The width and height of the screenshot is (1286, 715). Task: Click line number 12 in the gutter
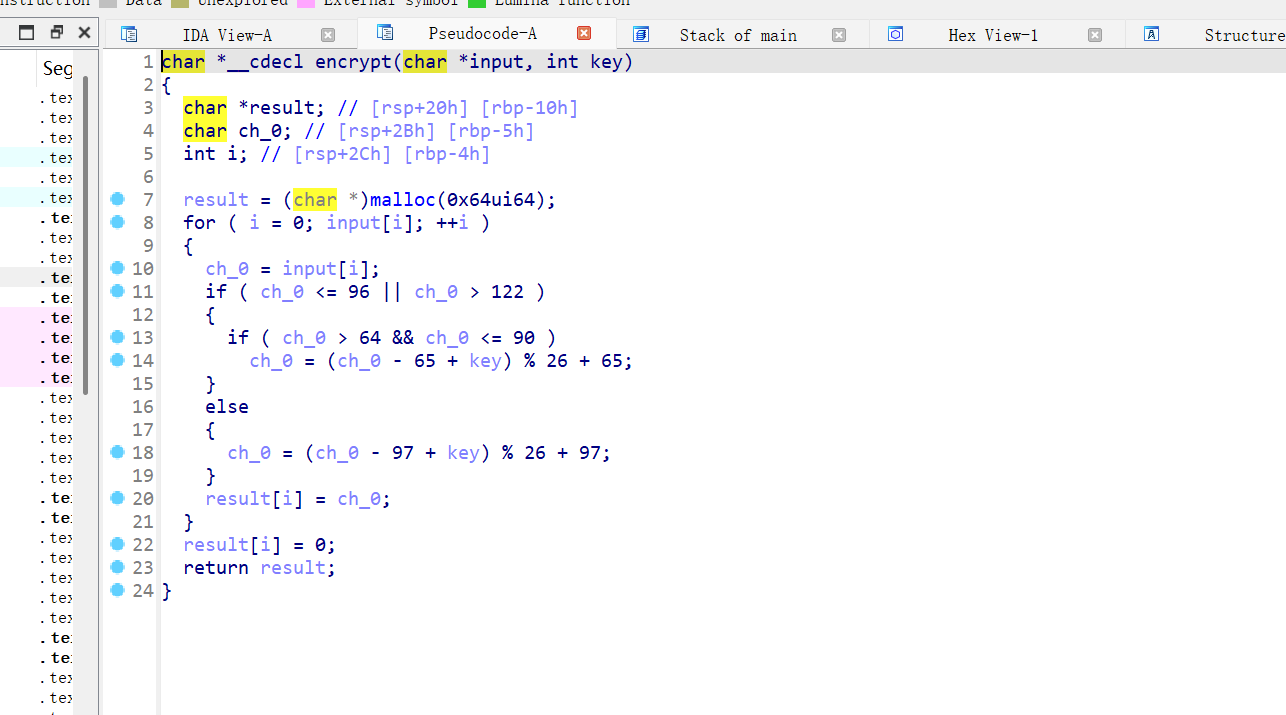click(x=143, y=315)
